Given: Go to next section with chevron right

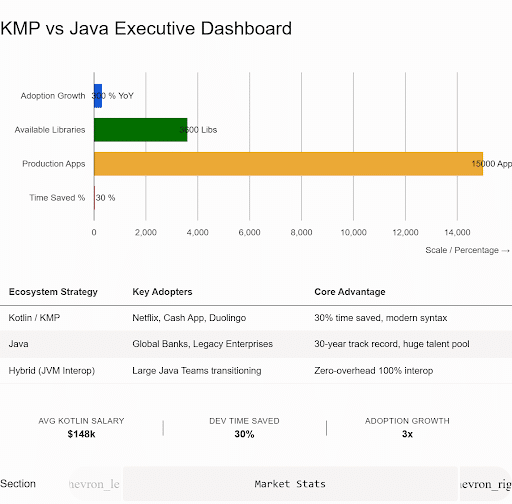Looking at the screenshot, I should click(485, 484).
